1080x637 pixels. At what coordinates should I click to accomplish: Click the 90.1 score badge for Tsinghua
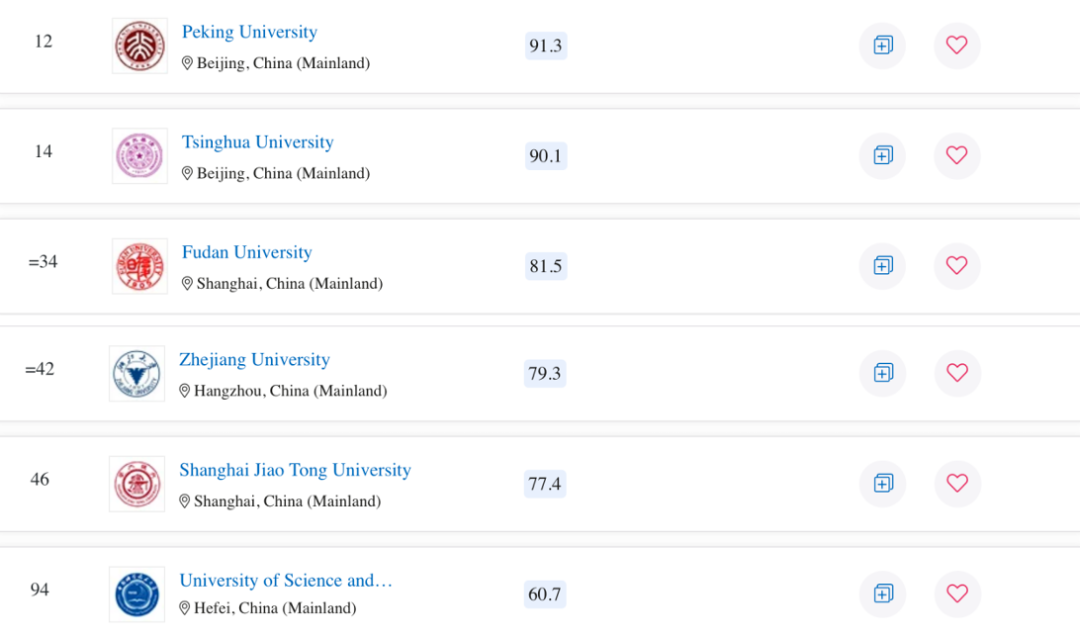point(546,156)
